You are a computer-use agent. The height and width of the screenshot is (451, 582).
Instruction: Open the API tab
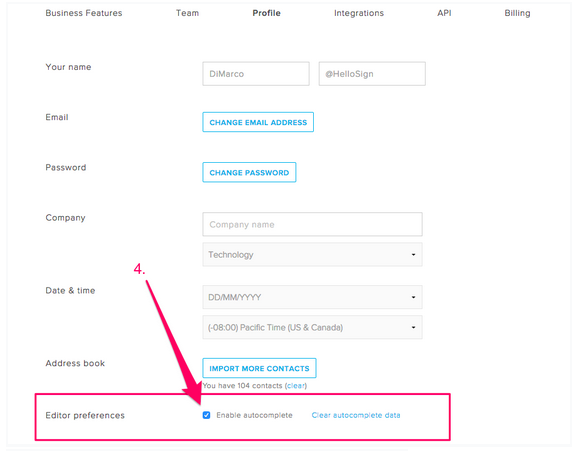[x=444, y=13]
